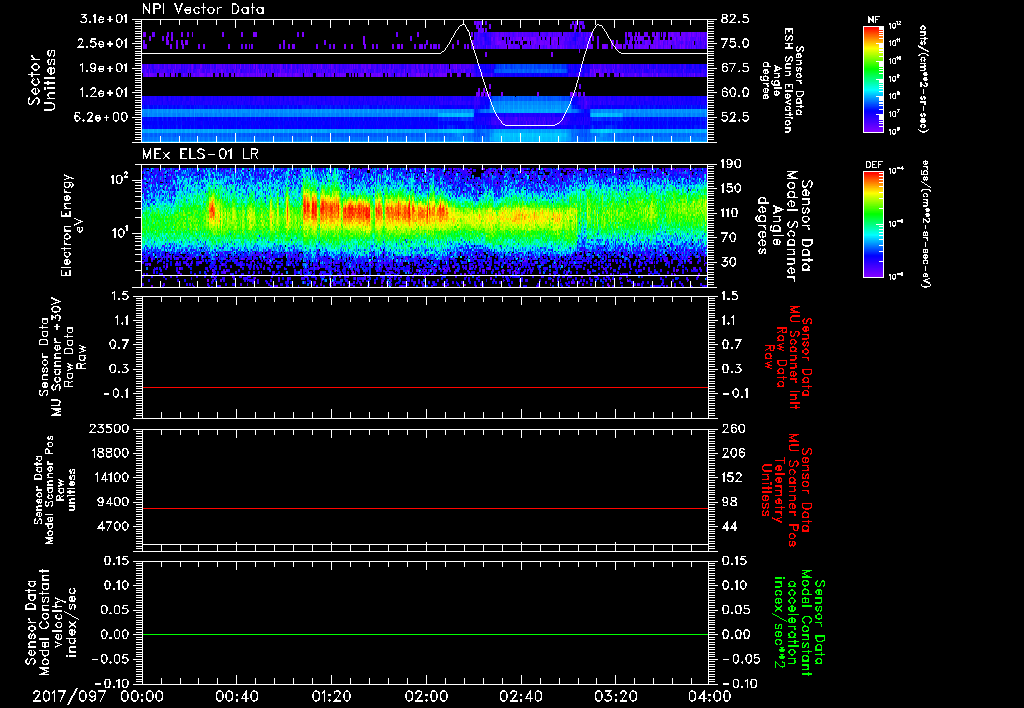1024x708 pixels.
Task: Click the 00:00 time axis label
Action: click(x=142, y=696)
